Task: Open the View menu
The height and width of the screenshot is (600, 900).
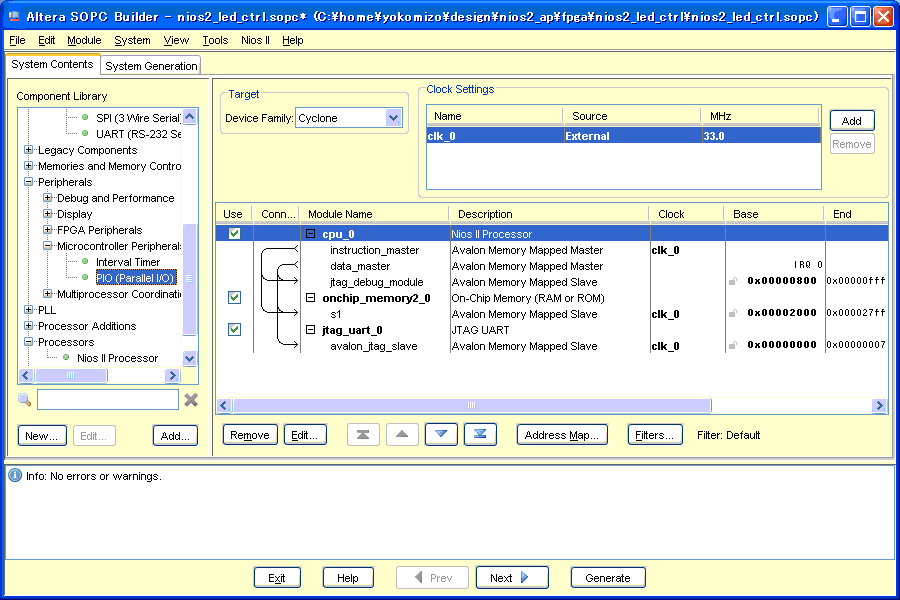Action: pos(176,40)
